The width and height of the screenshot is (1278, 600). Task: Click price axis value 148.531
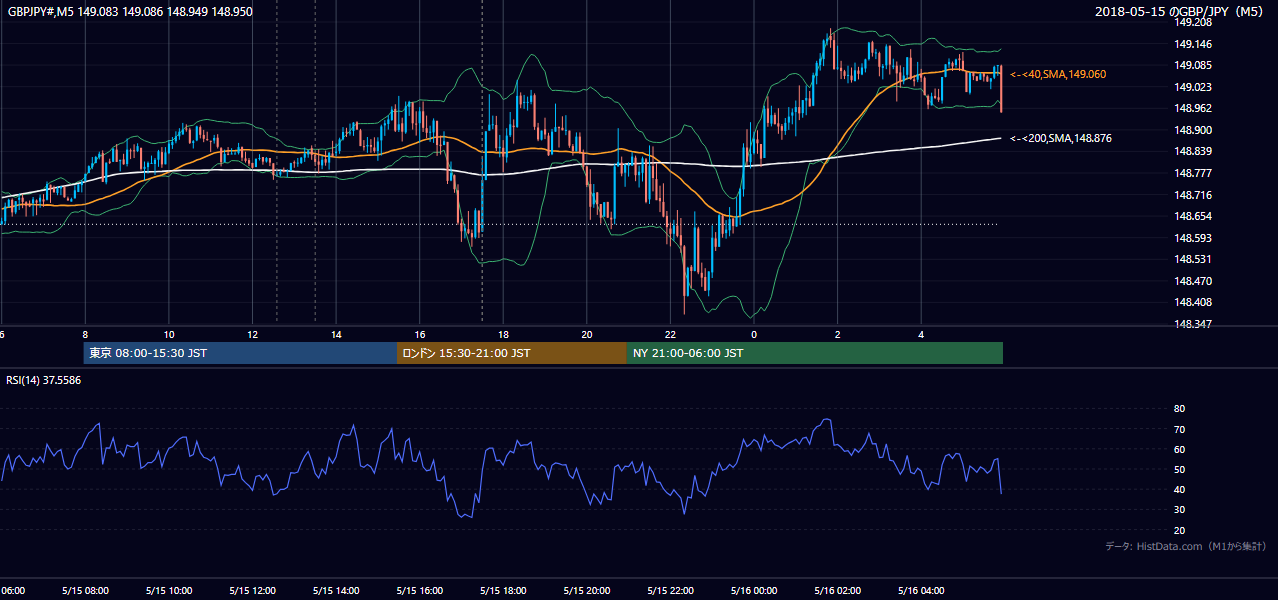[x=1193, y=259]
